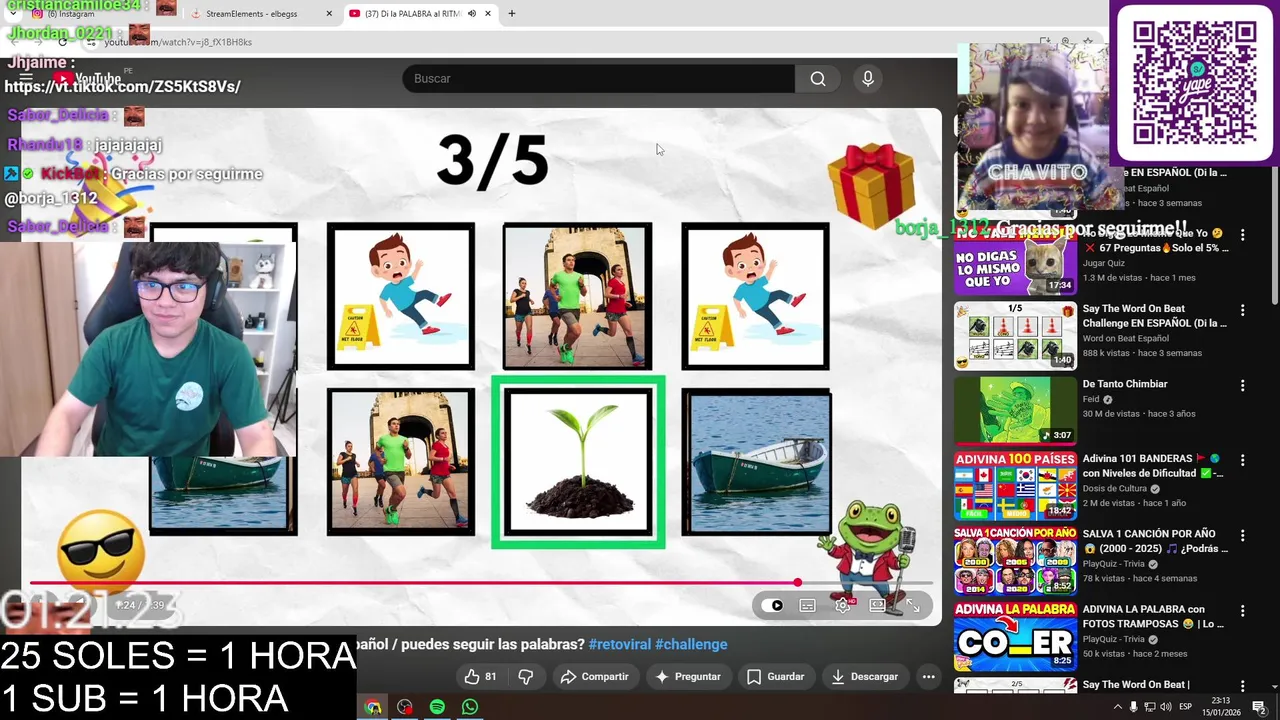
Task: Click the browser address bar URL
Action: tap(178, 42)
